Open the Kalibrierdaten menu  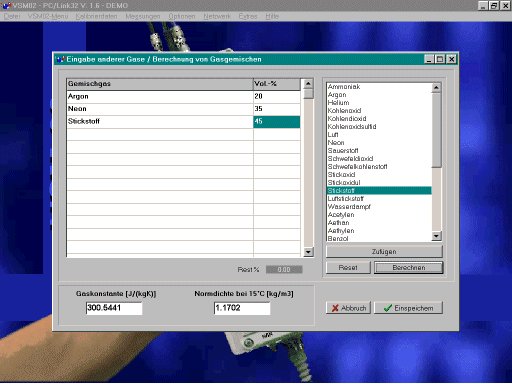96,16
